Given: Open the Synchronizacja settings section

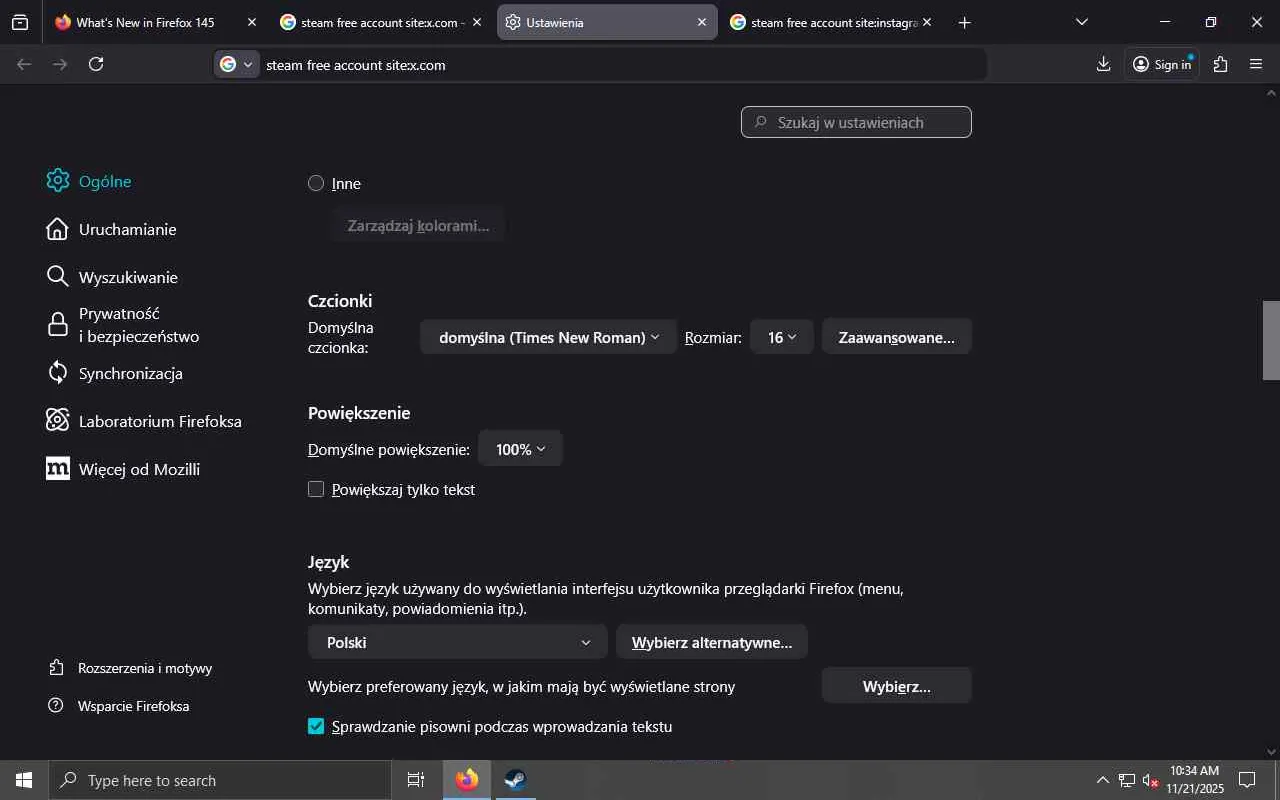Looking at the screenshot, I should pos(130,373).
